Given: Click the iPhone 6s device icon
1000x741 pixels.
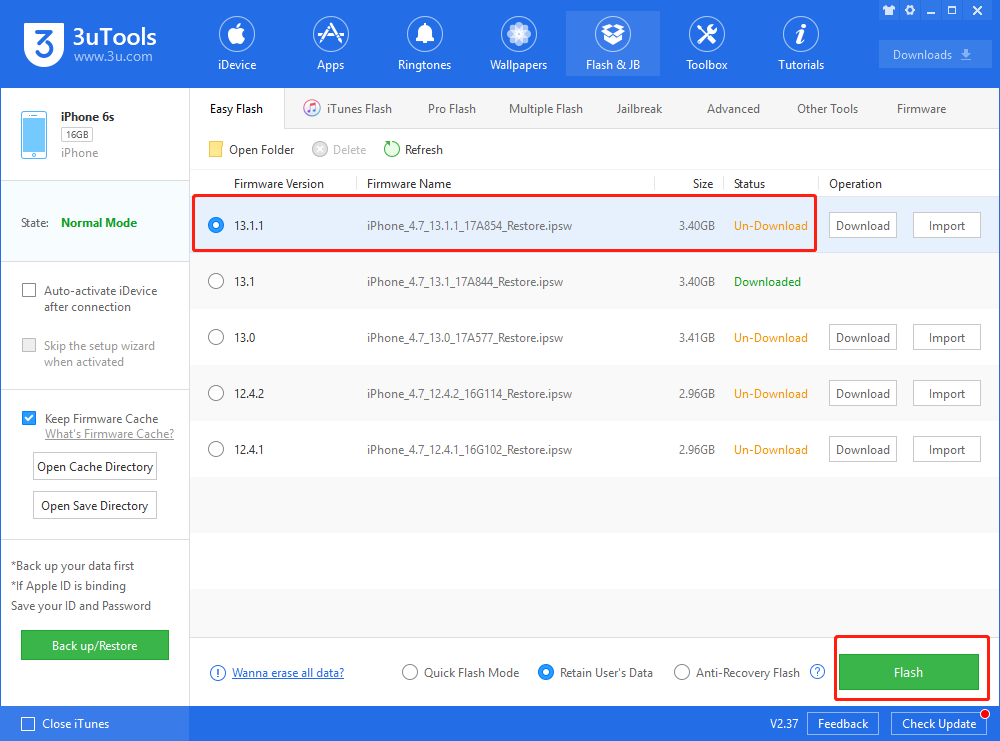Looking at the screenshot, I should pos(34,135).
